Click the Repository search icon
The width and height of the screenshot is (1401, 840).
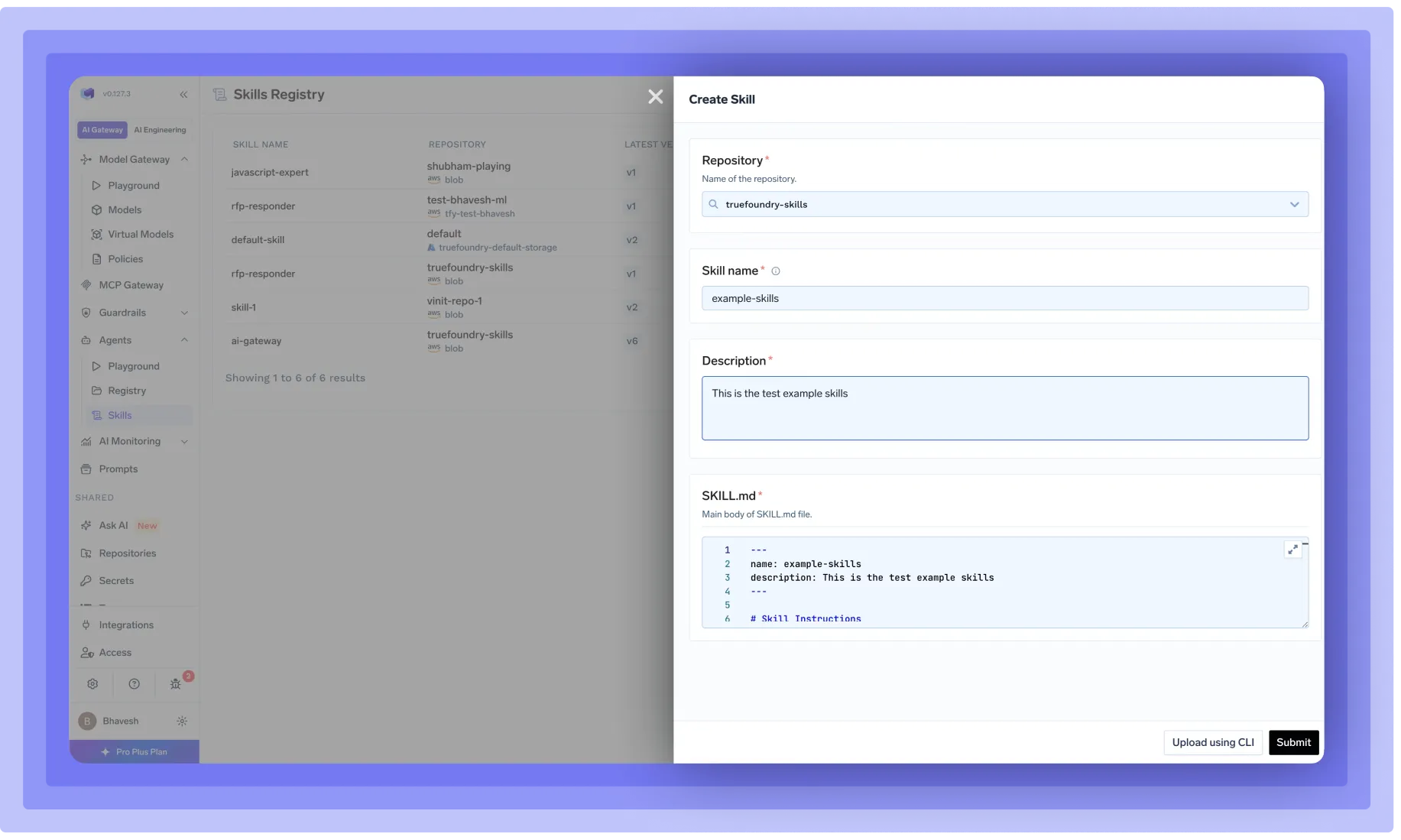click(x=713, y=204)
